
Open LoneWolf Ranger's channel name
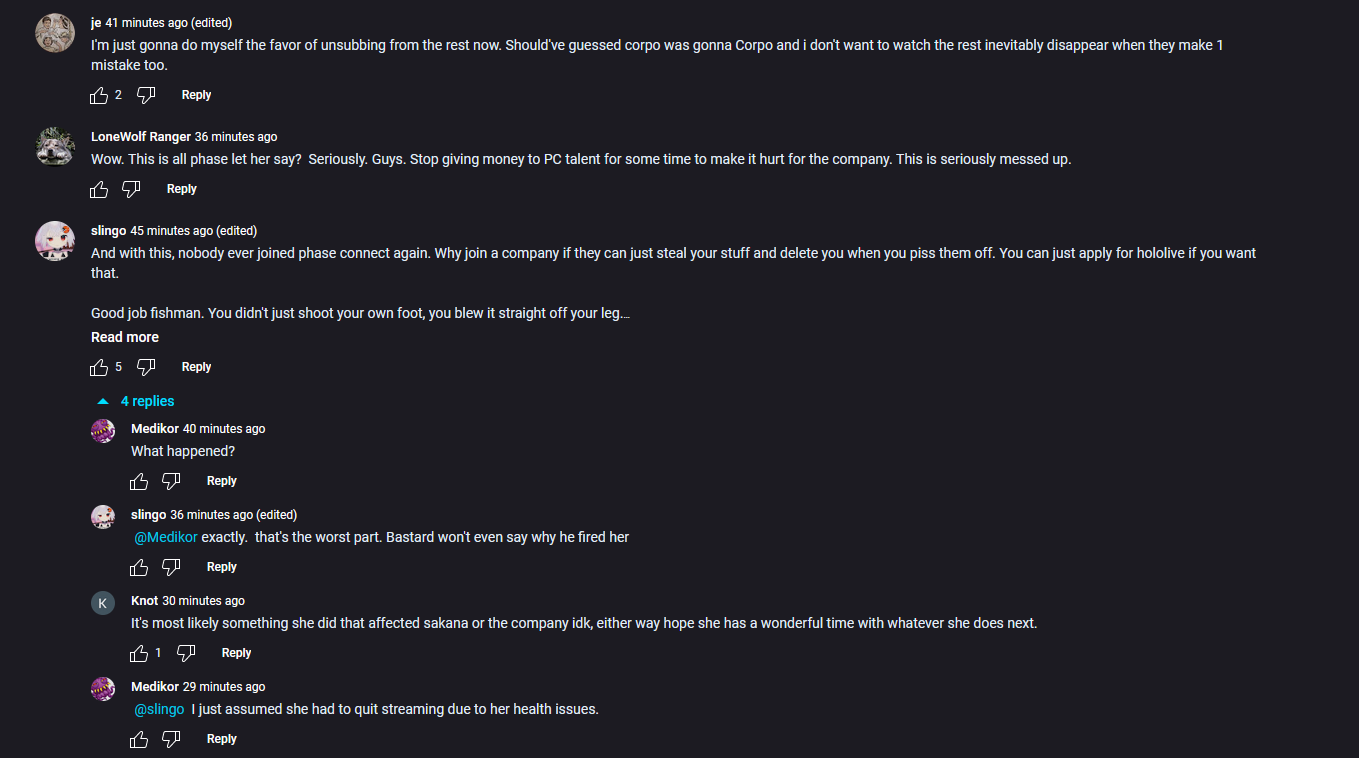[141, 137]
